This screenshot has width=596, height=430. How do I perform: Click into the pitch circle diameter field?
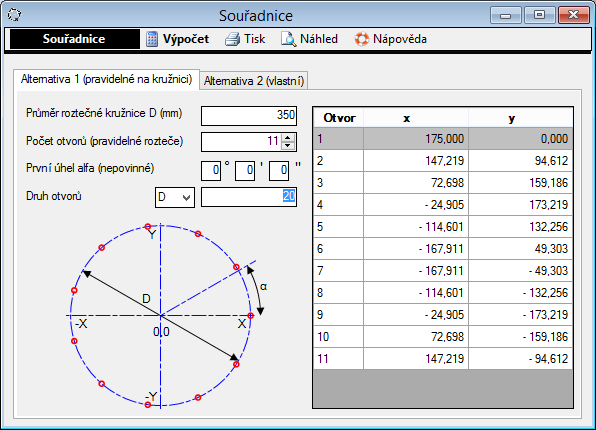coord(249,116)
